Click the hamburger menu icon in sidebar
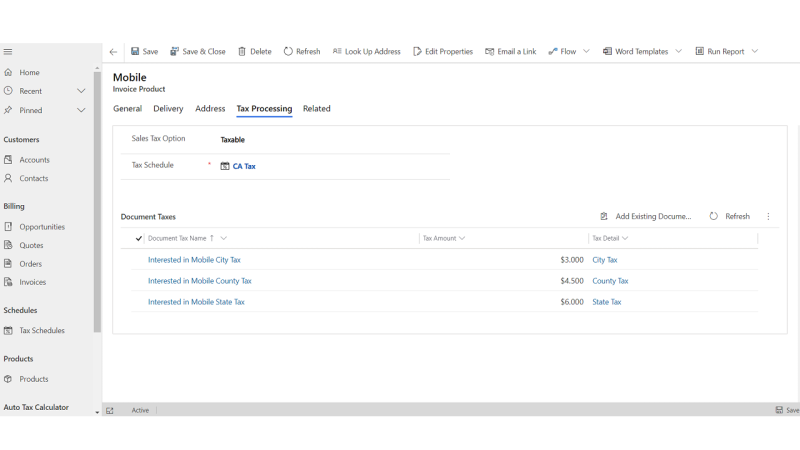 coord(7,51)
